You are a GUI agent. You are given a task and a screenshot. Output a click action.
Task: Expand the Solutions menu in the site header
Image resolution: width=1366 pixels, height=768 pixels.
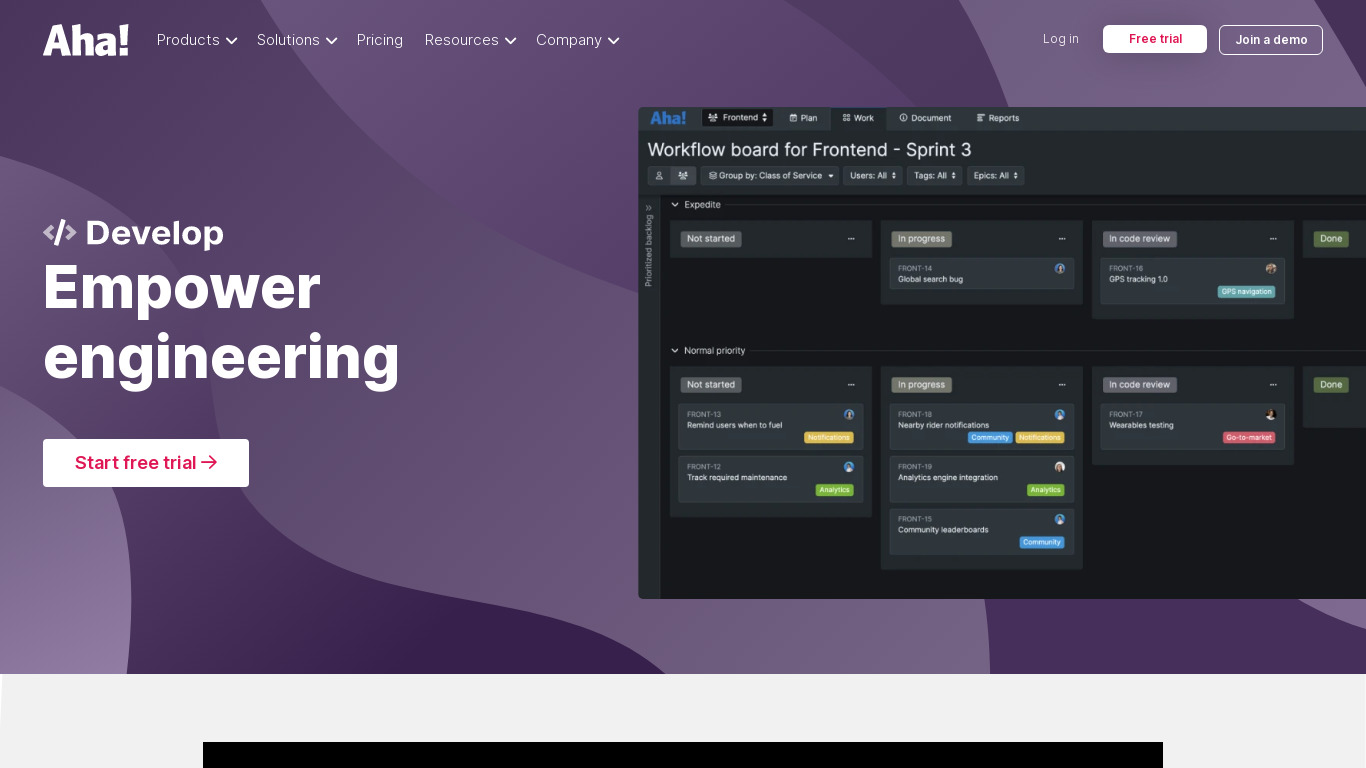[x=297, y=40]
